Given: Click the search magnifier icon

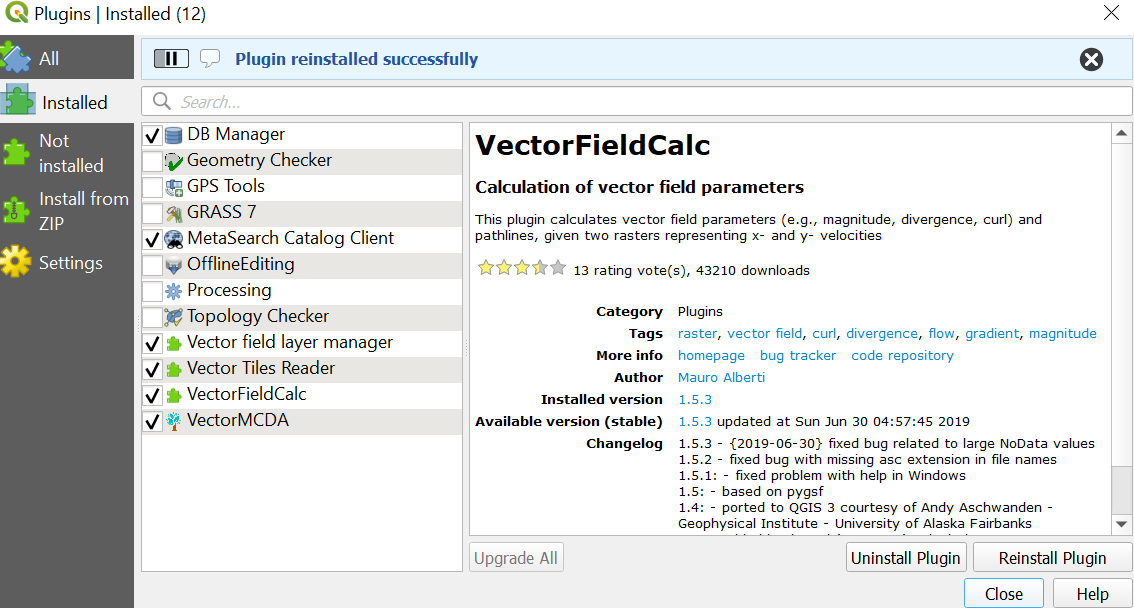Looking at the screenshot, I should point(162,101).
